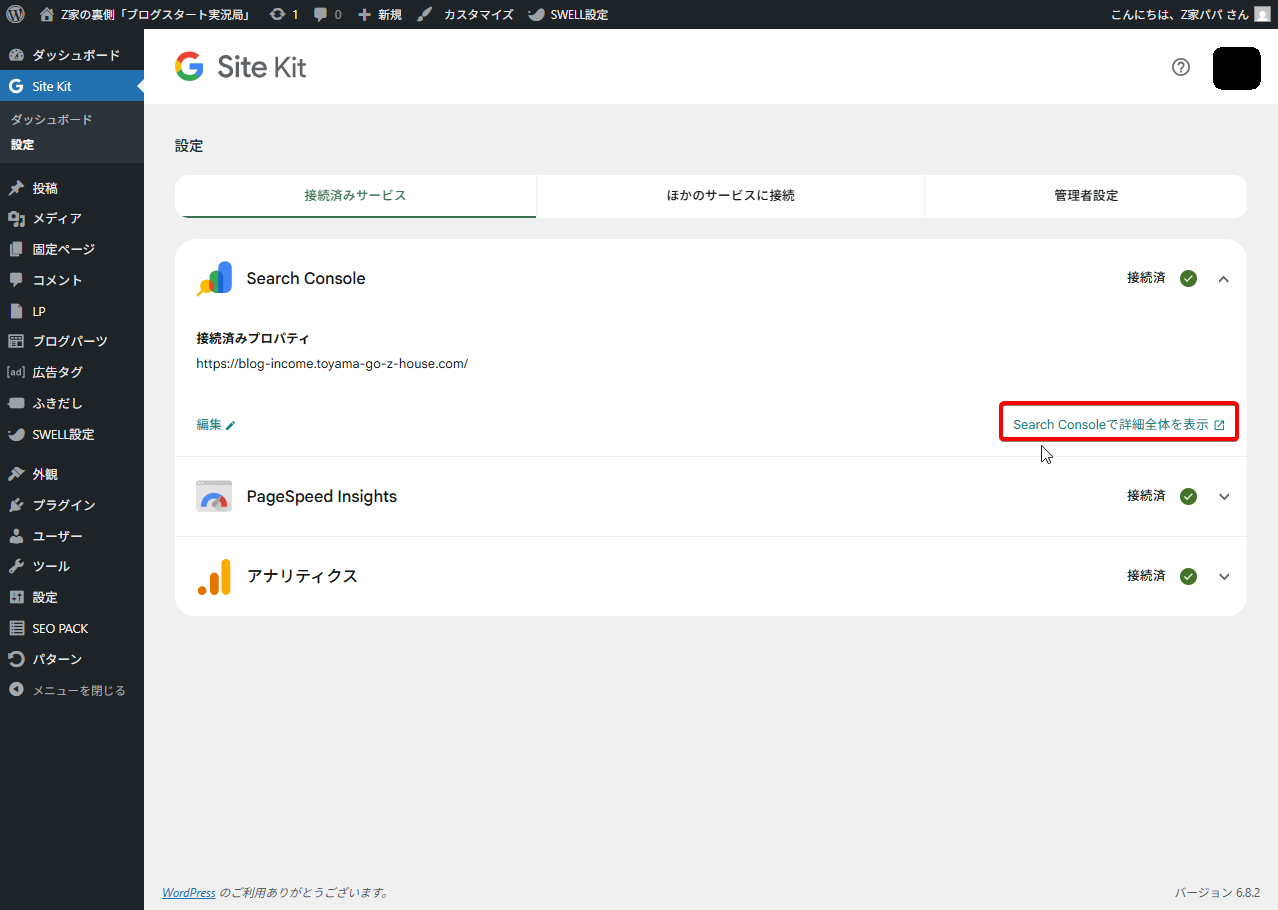Click the 投稿 pin icon in the sidebar
This screenshot has height=910, width=1278.
click(x=16, y=188)
